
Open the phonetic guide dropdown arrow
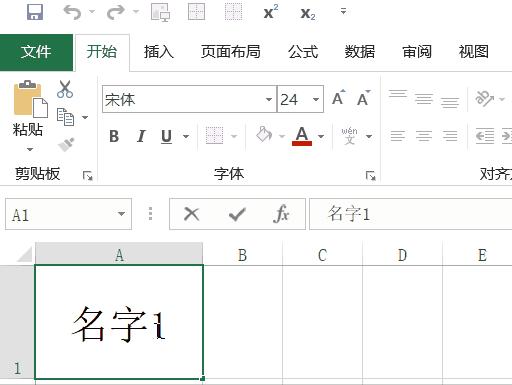pos(369,136)
